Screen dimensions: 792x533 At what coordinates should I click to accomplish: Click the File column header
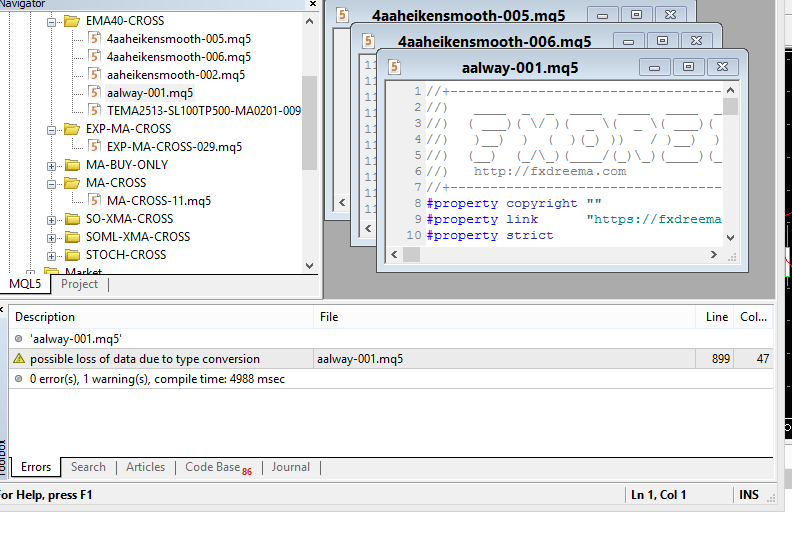504,317
